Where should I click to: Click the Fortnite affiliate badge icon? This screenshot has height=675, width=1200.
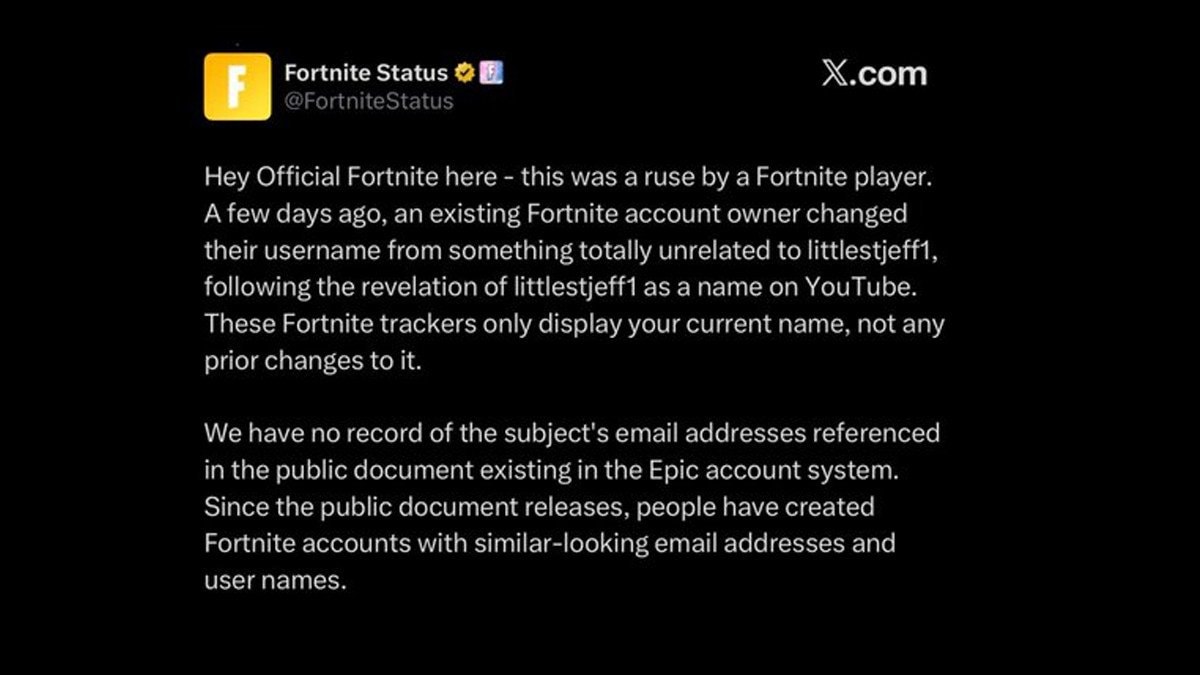[x=491, y=73]
